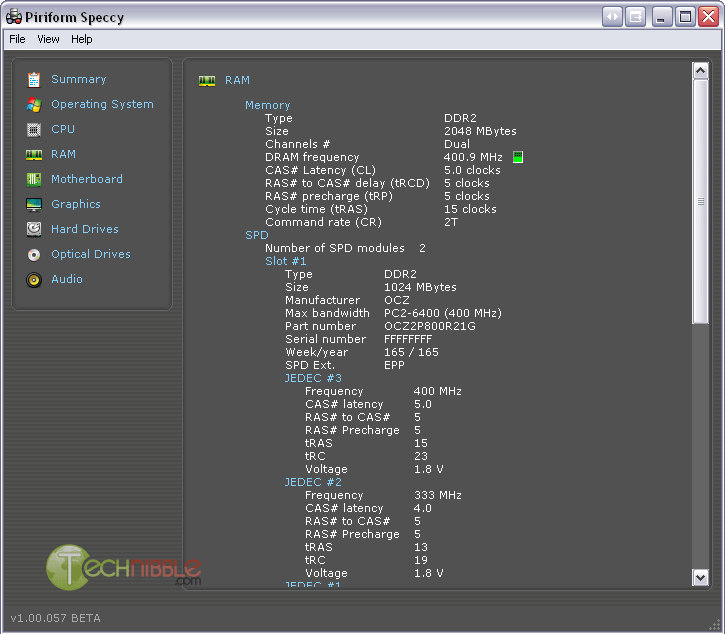This screenshot has width=725, height=634.
Task: Open the Optical Drives section
Action: tap(91, 254)
